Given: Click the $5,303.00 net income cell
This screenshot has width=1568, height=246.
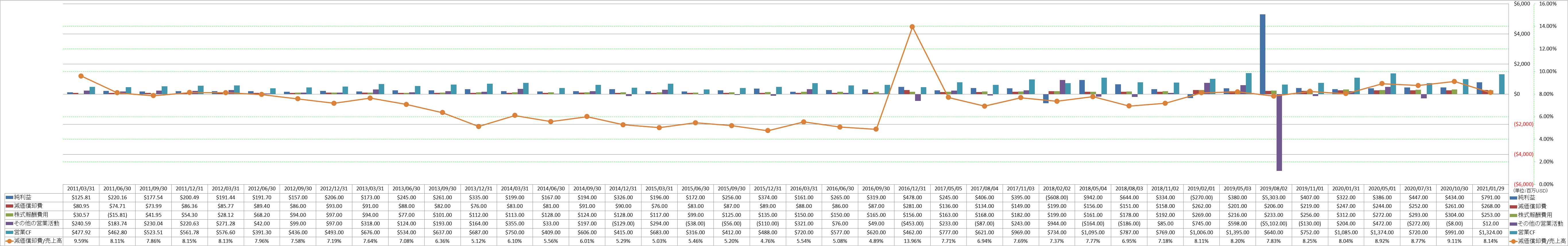Looking at the screenshot, I should point(1273,198).
